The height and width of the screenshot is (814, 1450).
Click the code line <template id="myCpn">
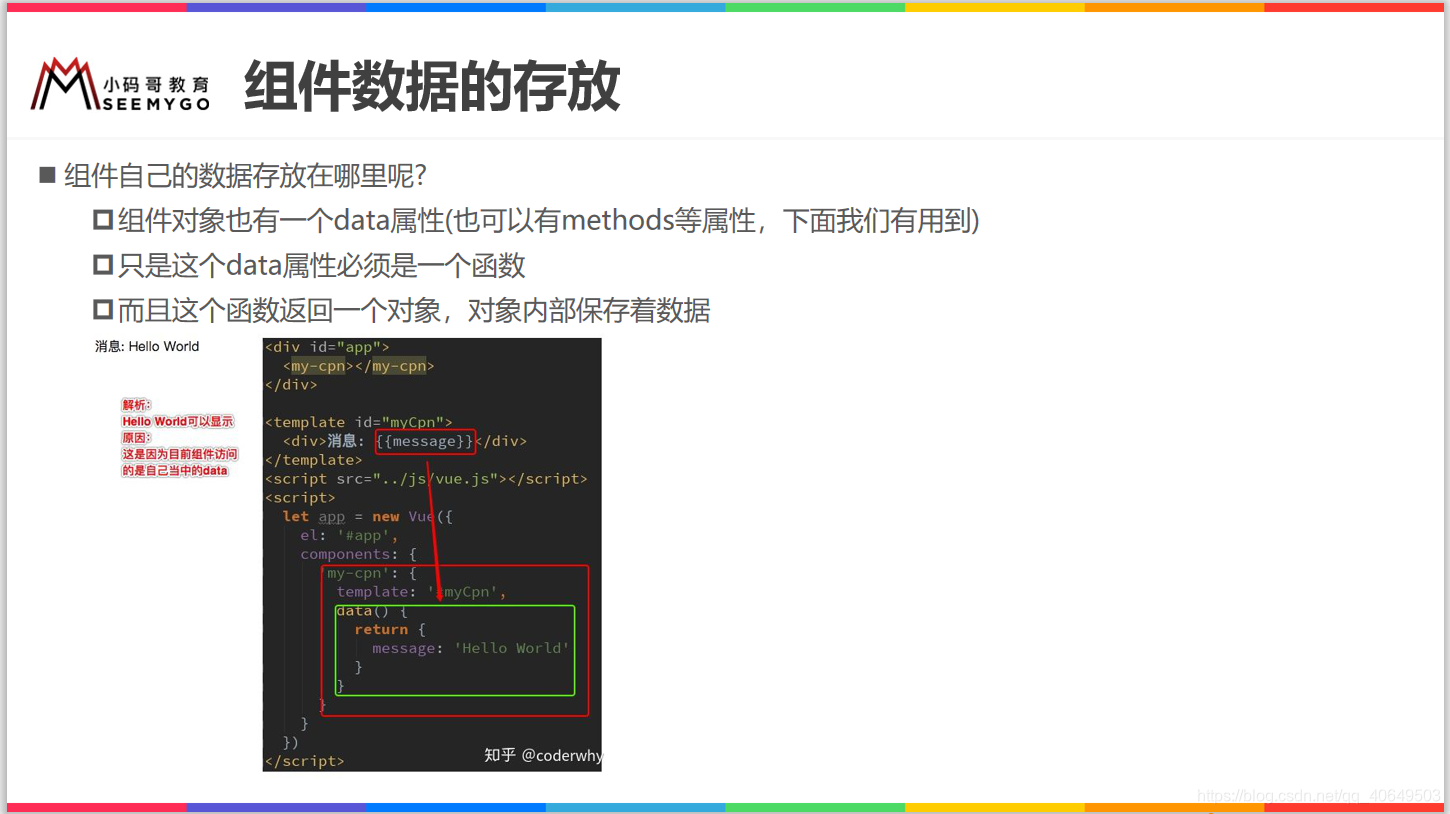359,422
